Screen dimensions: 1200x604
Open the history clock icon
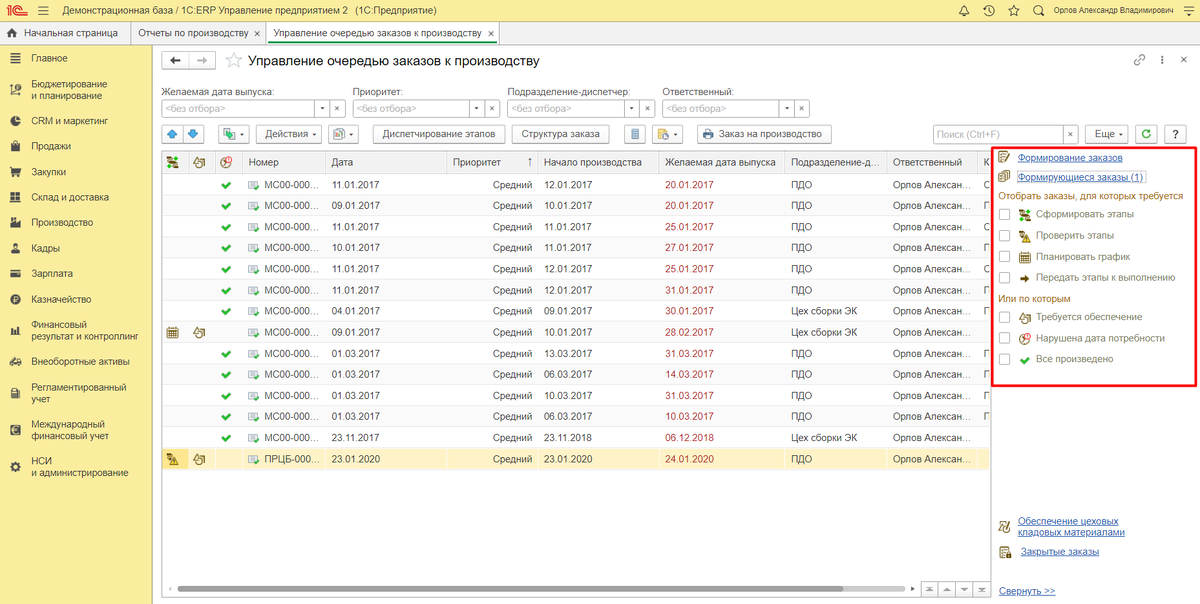(989, 10)
